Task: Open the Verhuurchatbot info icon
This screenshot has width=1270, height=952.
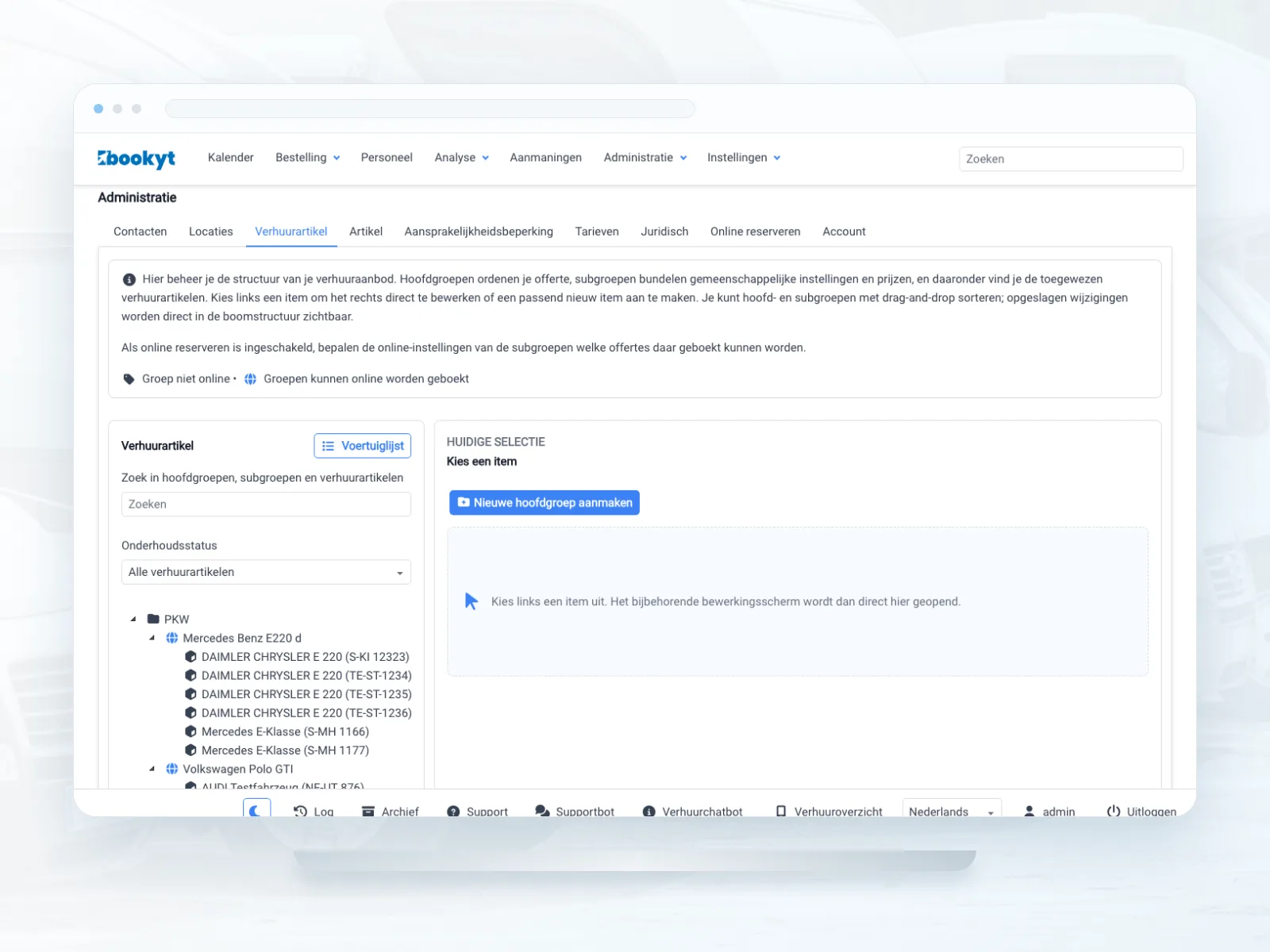Action: point(648,812)
